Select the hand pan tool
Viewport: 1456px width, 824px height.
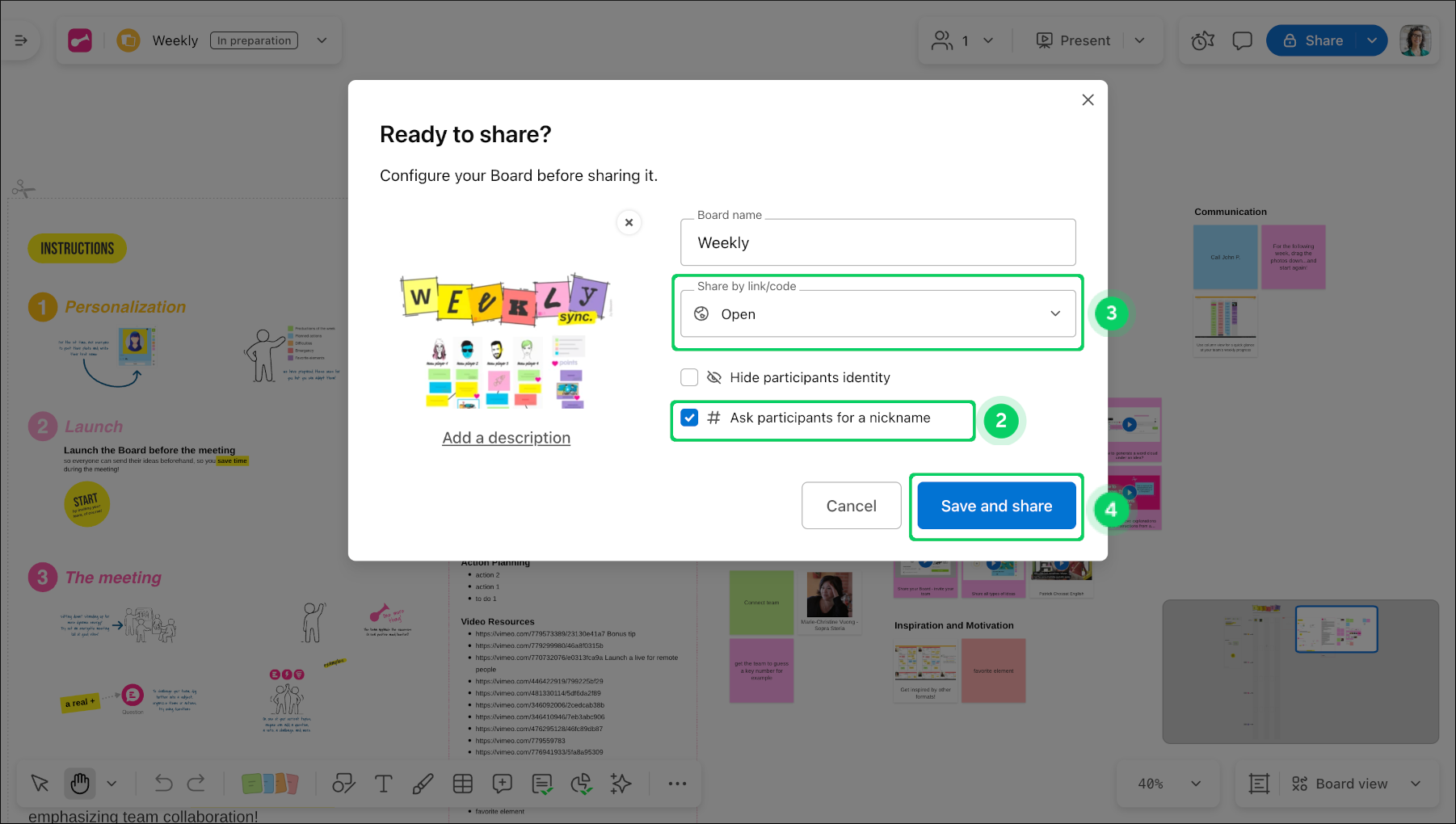(x=80, y=783)
